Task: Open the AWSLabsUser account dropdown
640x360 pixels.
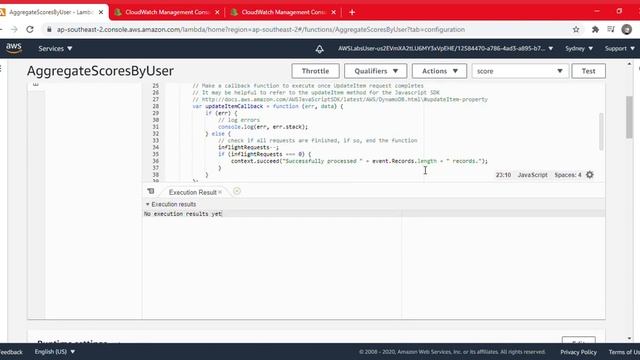Action: pos(445,48)
